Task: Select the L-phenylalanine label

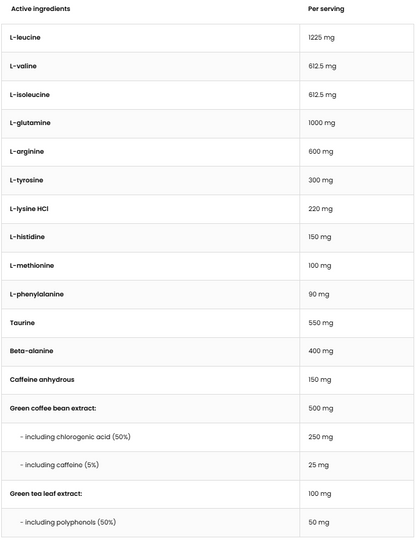Action: tap(37, 294)
